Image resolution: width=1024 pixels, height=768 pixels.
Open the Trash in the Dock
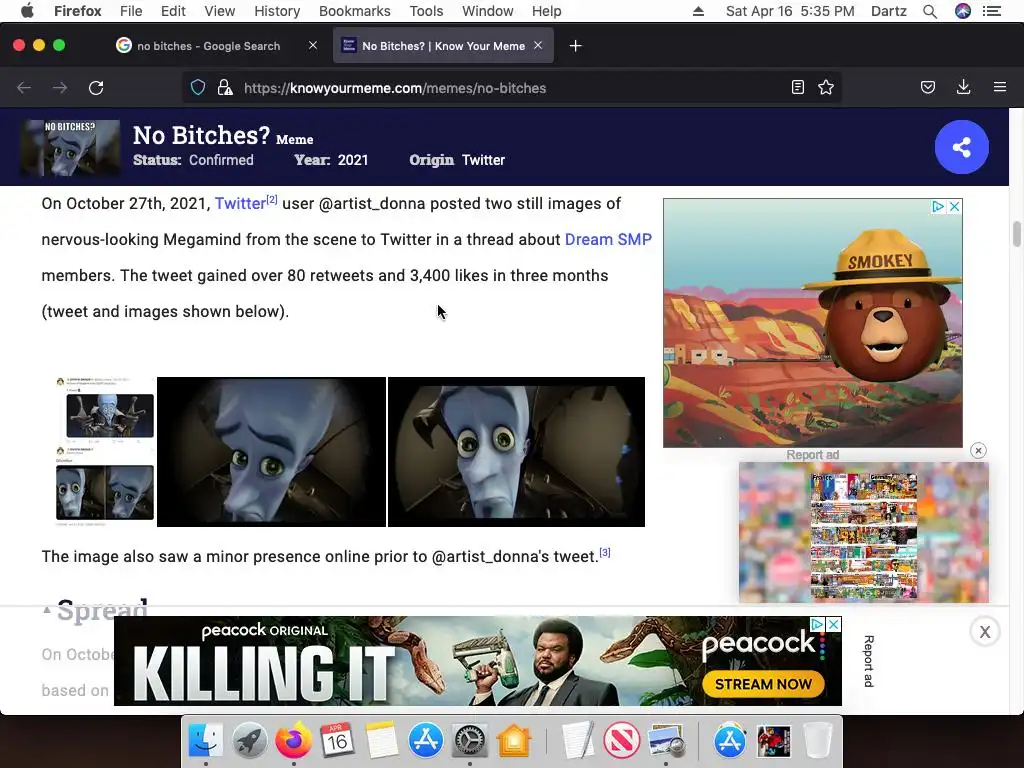click(x=818, y=741)
